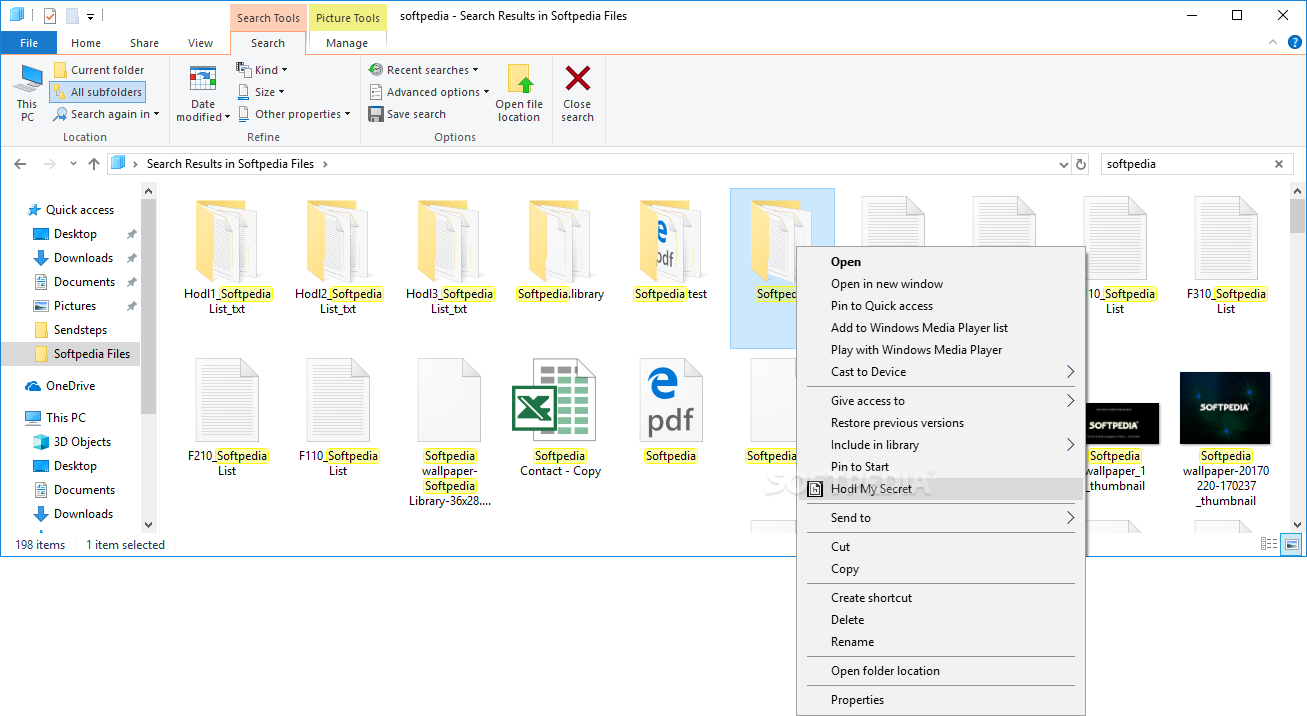Click the Refresh address bar button

pyautogui.click(x=1080, y=164)
